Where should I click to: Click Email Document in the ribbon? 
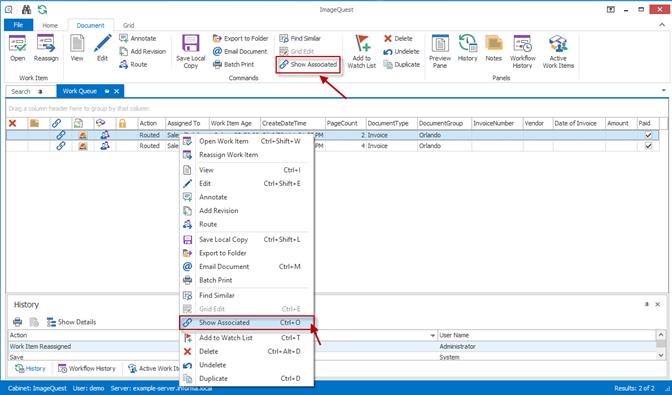(x=240, y=51)
